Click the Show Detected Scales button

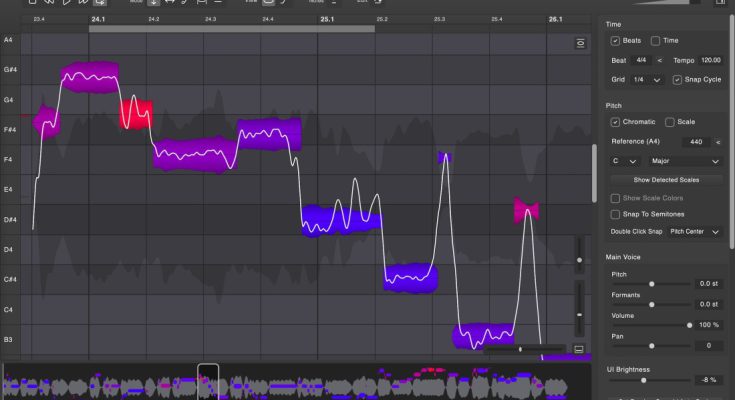point(666,180)
